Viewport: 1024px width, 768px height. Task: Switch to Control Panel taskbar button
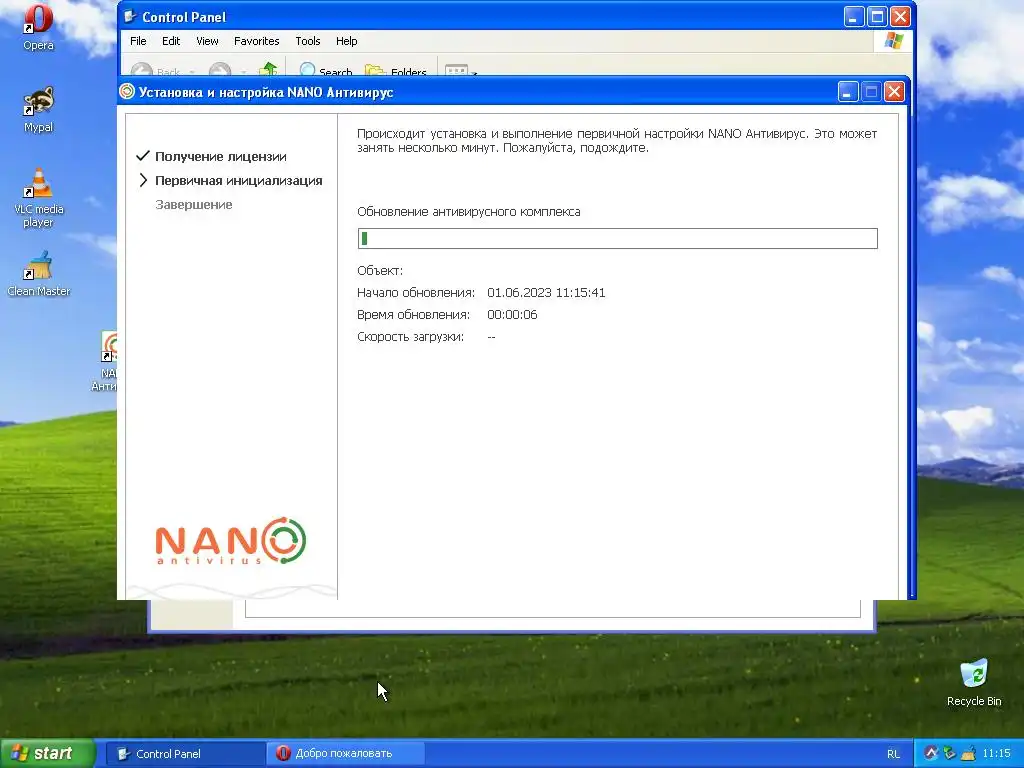coord(185,754)
